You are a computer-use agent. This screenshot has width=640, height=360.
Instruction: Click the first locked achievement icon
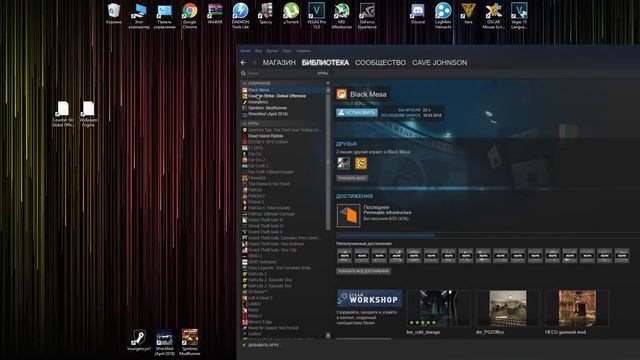[x=344, y=255]
